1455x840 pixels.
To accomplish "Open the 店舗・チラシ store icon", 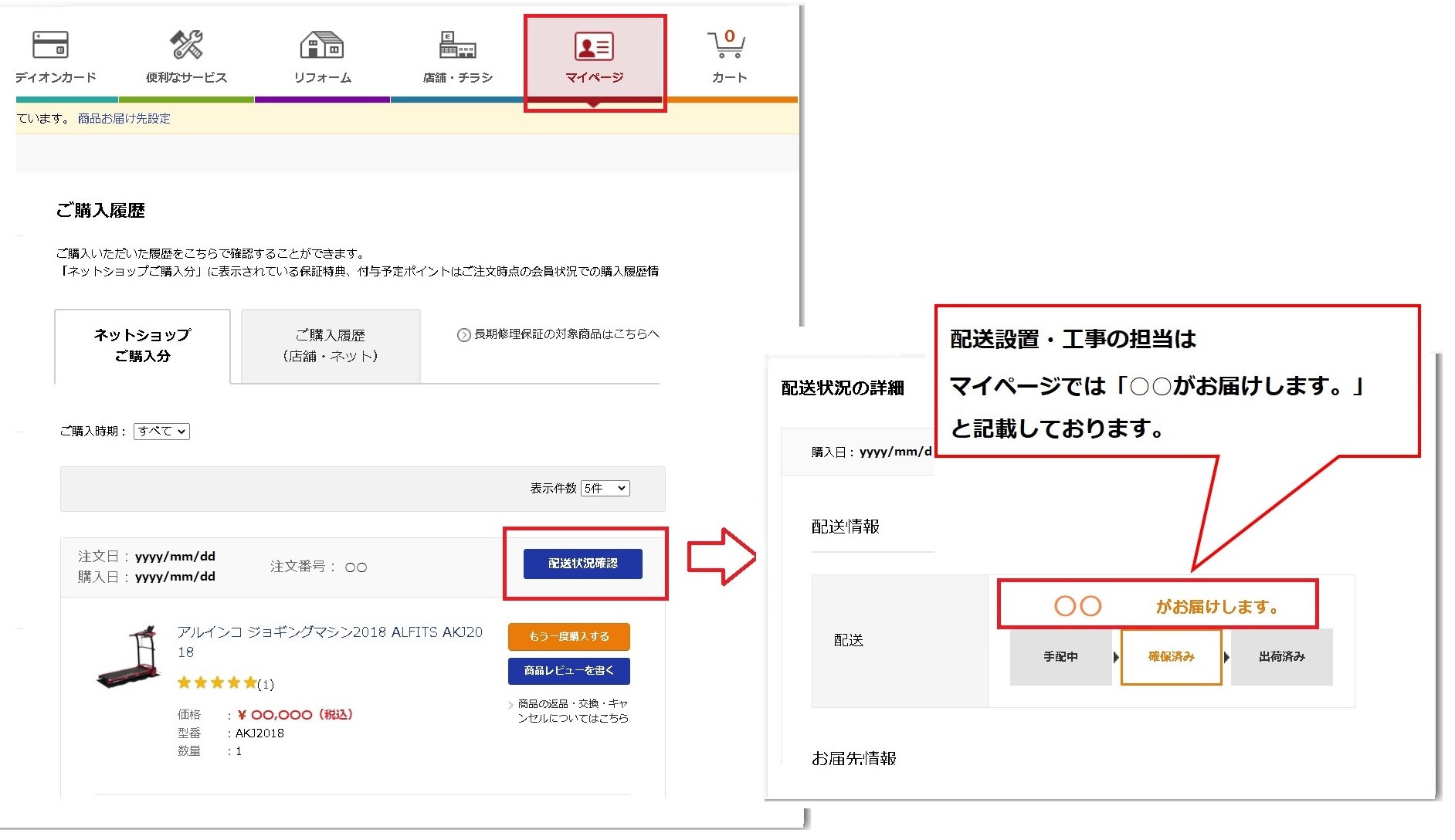I will 455,45.
